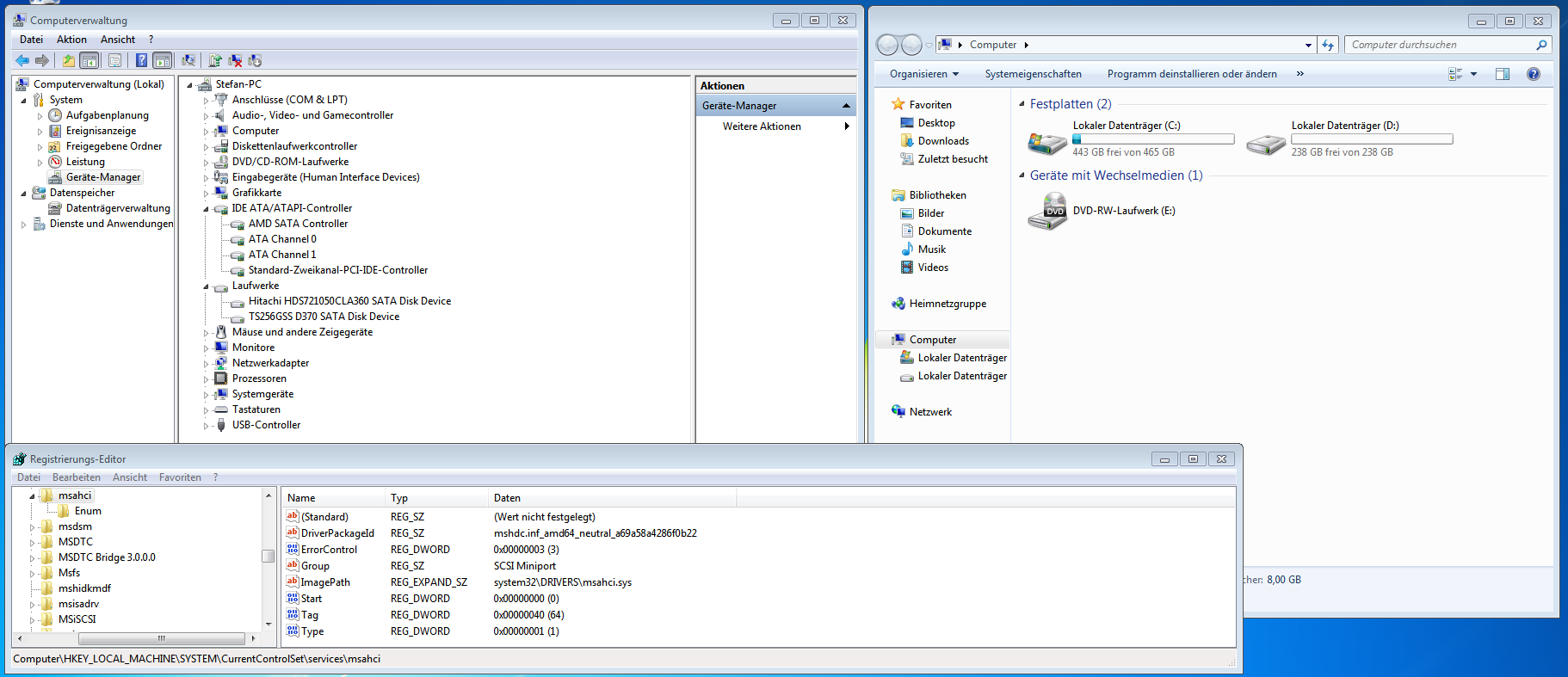Click the uninstall device red X icon

coord(235,60)
